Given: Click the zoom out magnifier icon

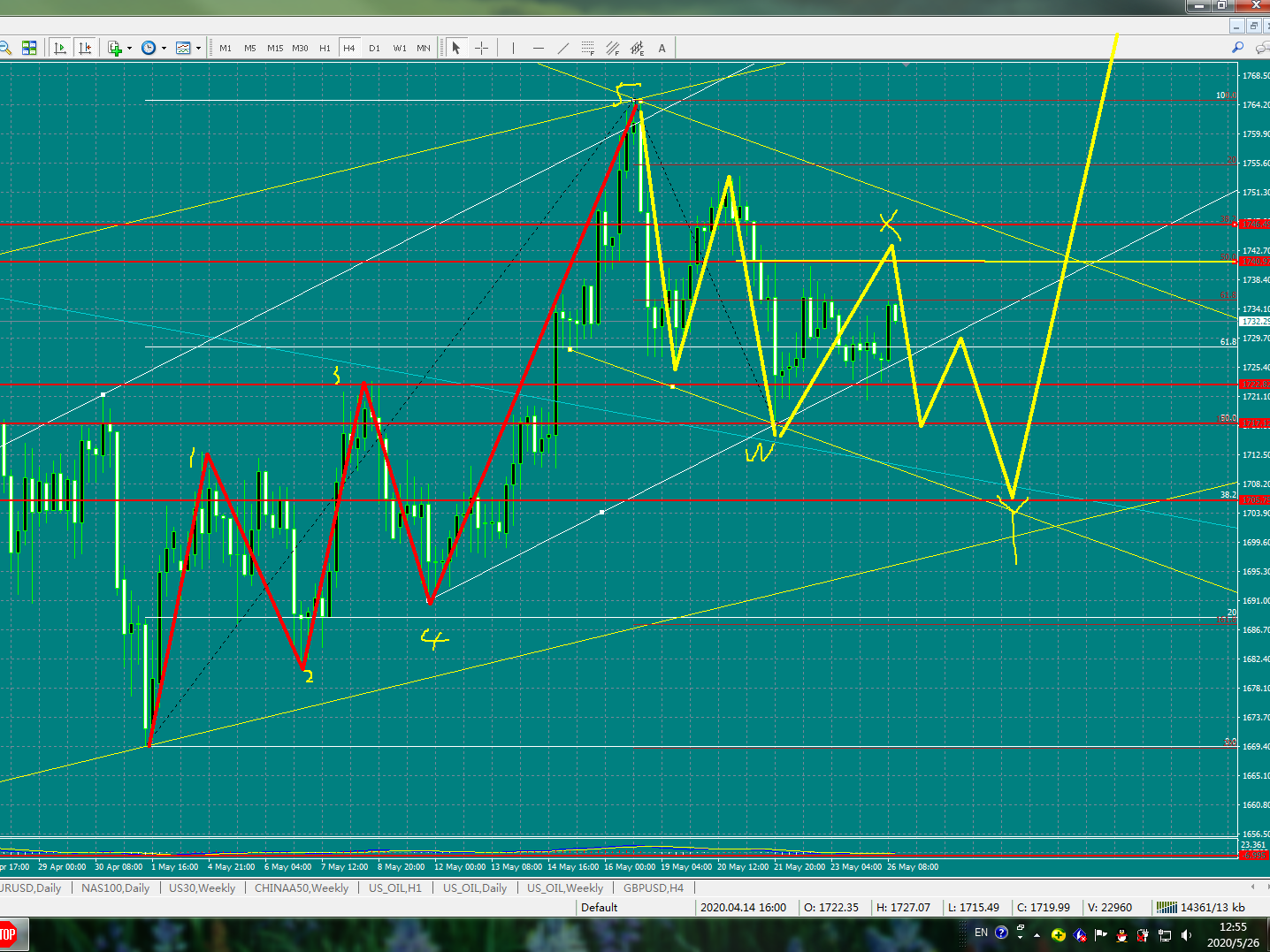Looking at the screenshot, I should [4, 48].
